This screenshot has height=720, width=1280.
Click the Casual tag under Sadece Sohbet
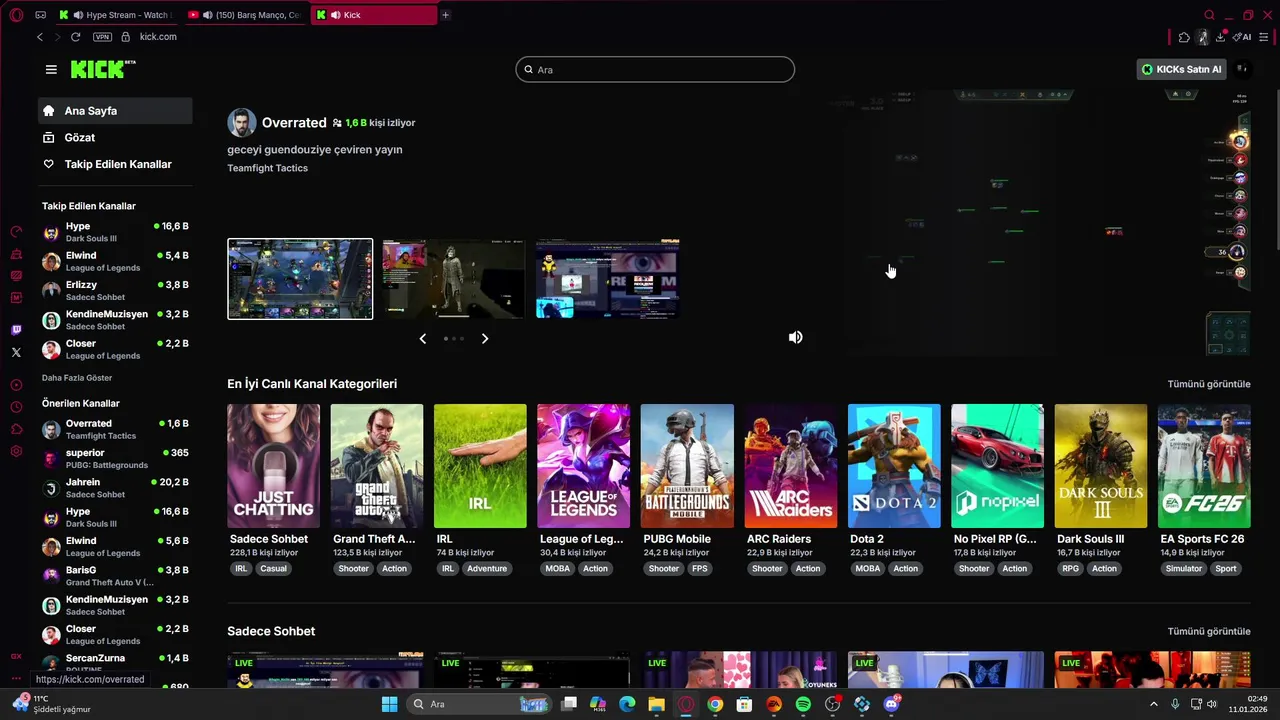[273, 568]
